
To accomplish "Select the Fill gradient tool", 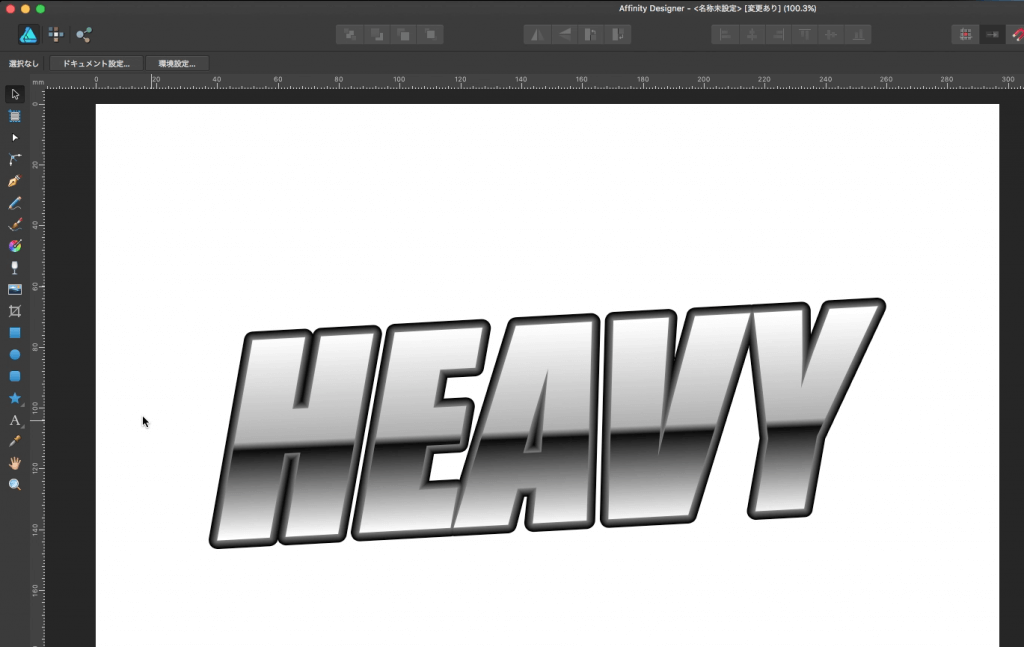I will click(15, 246).
